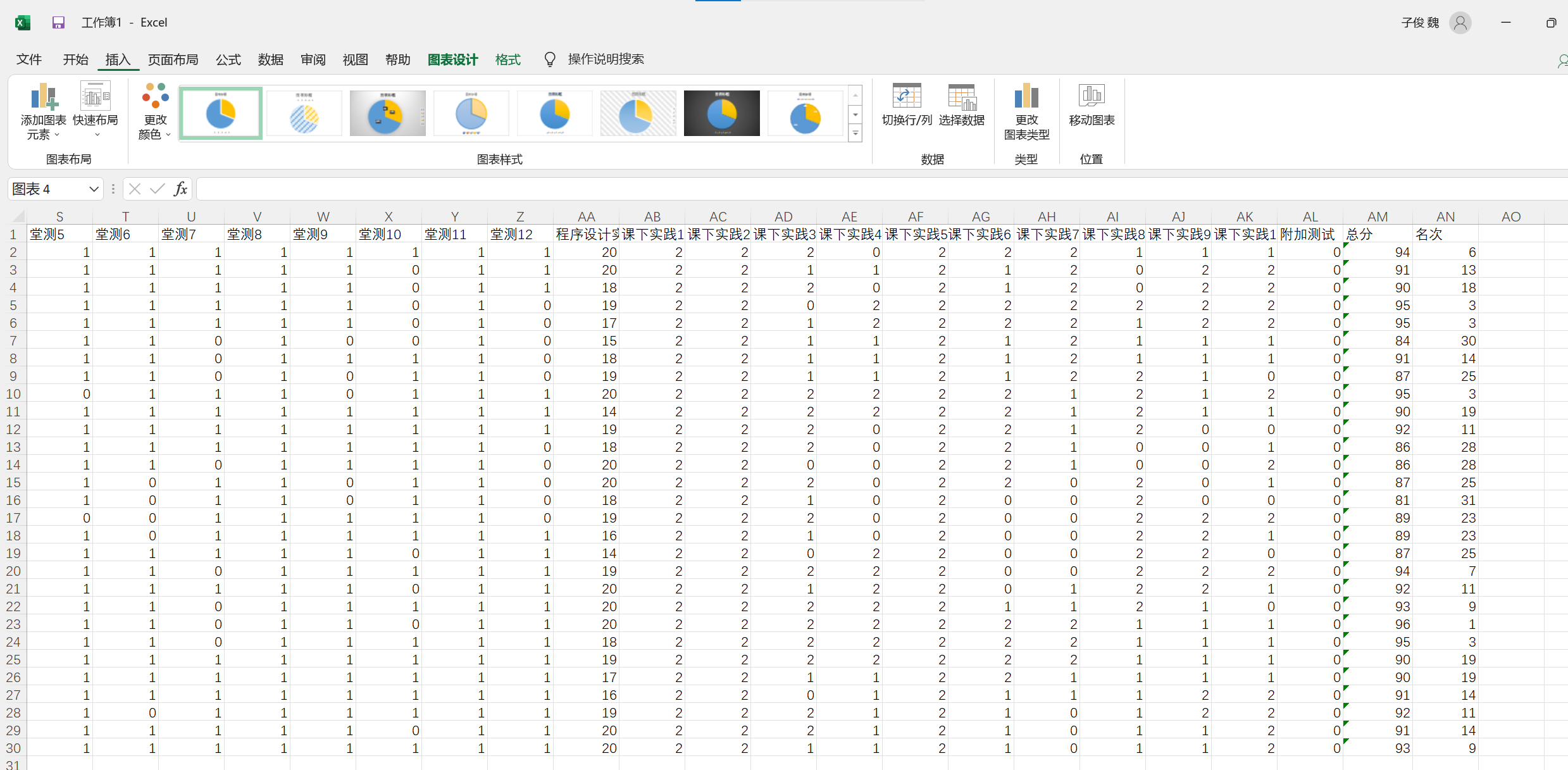The image size is (1568, 770).
Task: Click the Change Colors palette icon
Action: coord(155,96)
